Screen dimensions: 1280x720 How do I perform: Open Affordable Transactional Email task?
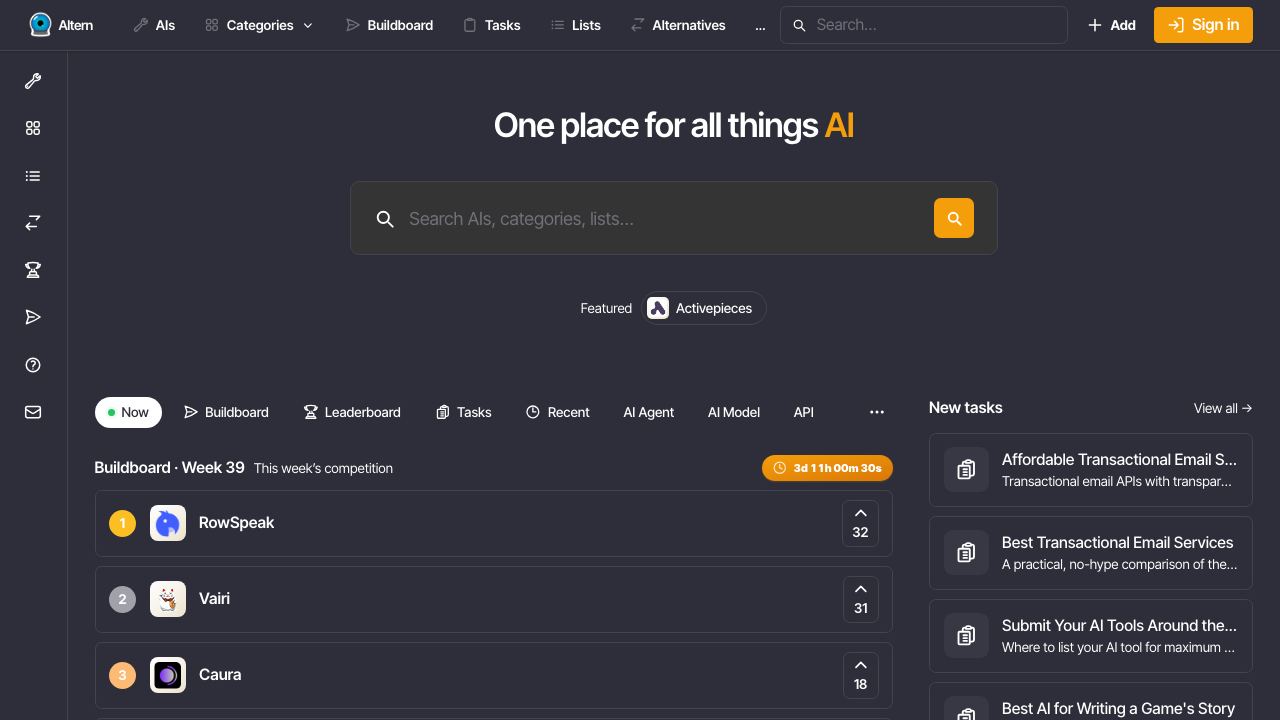pos(1091,470)
